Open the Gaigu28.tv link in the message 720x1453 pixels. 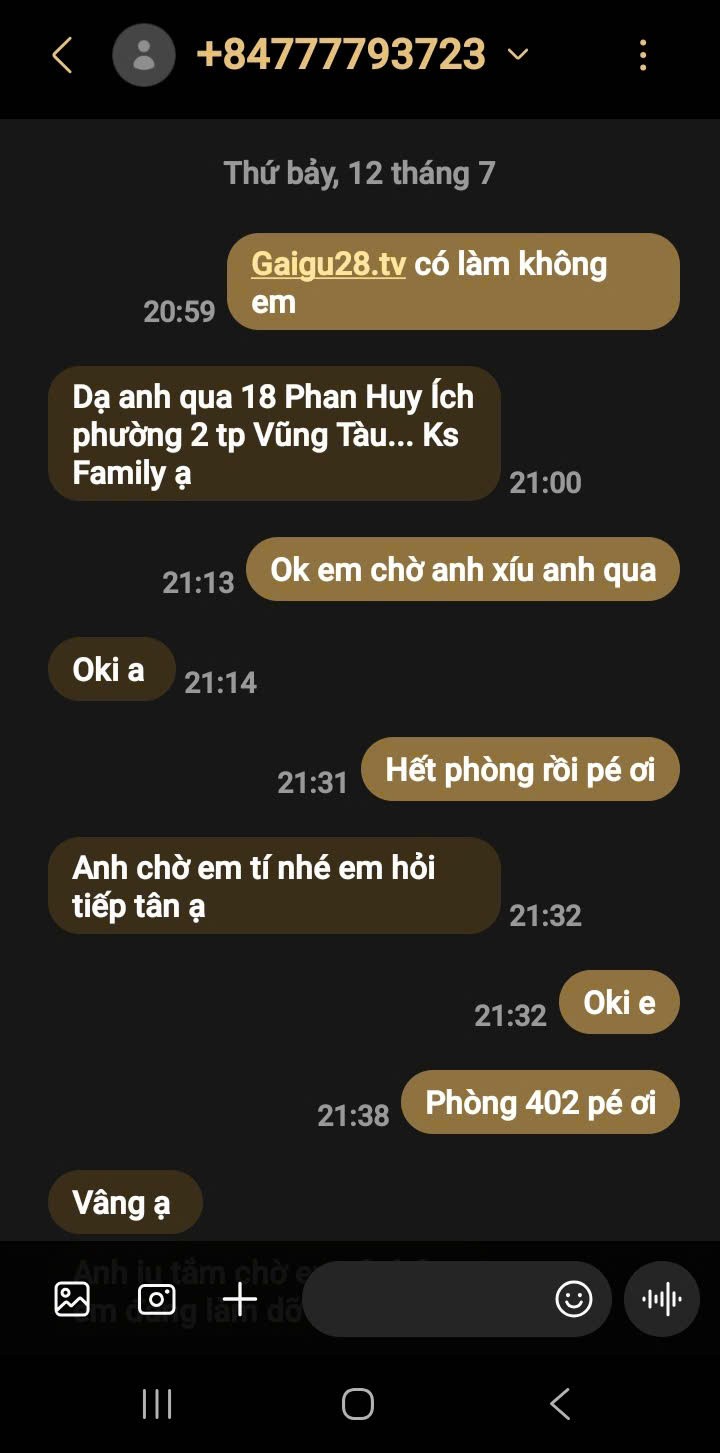pyautogui.click(x=328, y=264)
